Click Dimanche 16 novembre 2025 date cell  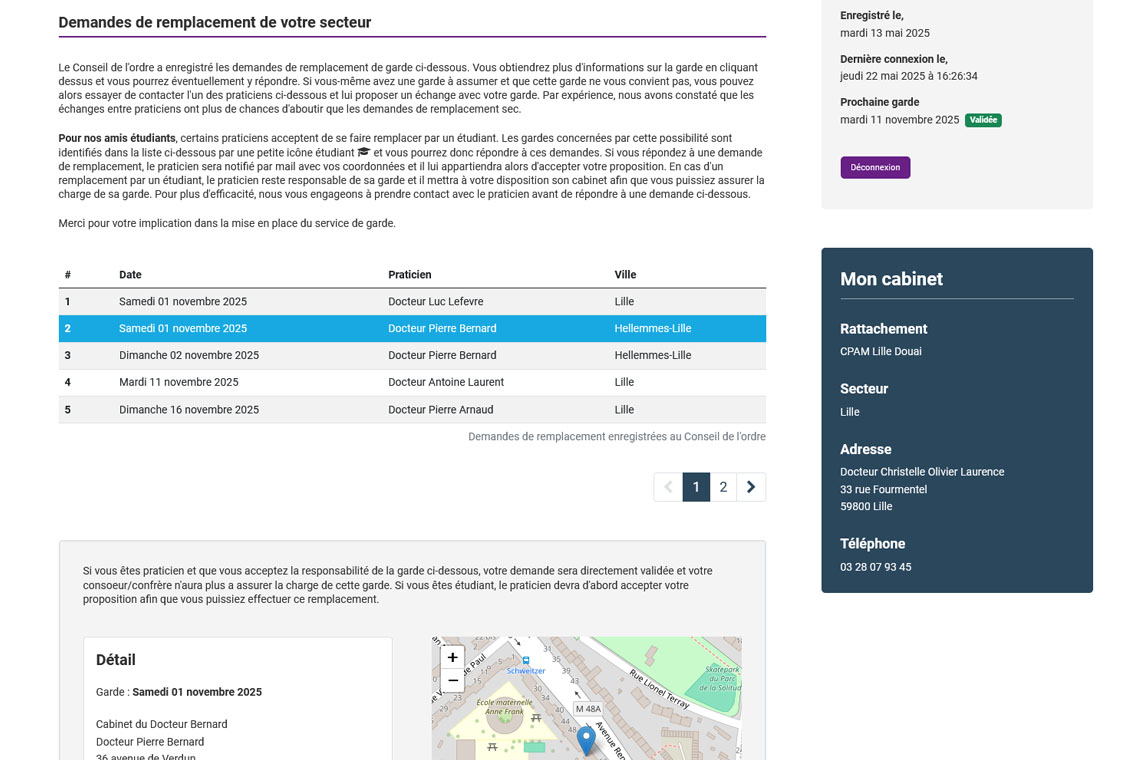[x=189, y=409]
